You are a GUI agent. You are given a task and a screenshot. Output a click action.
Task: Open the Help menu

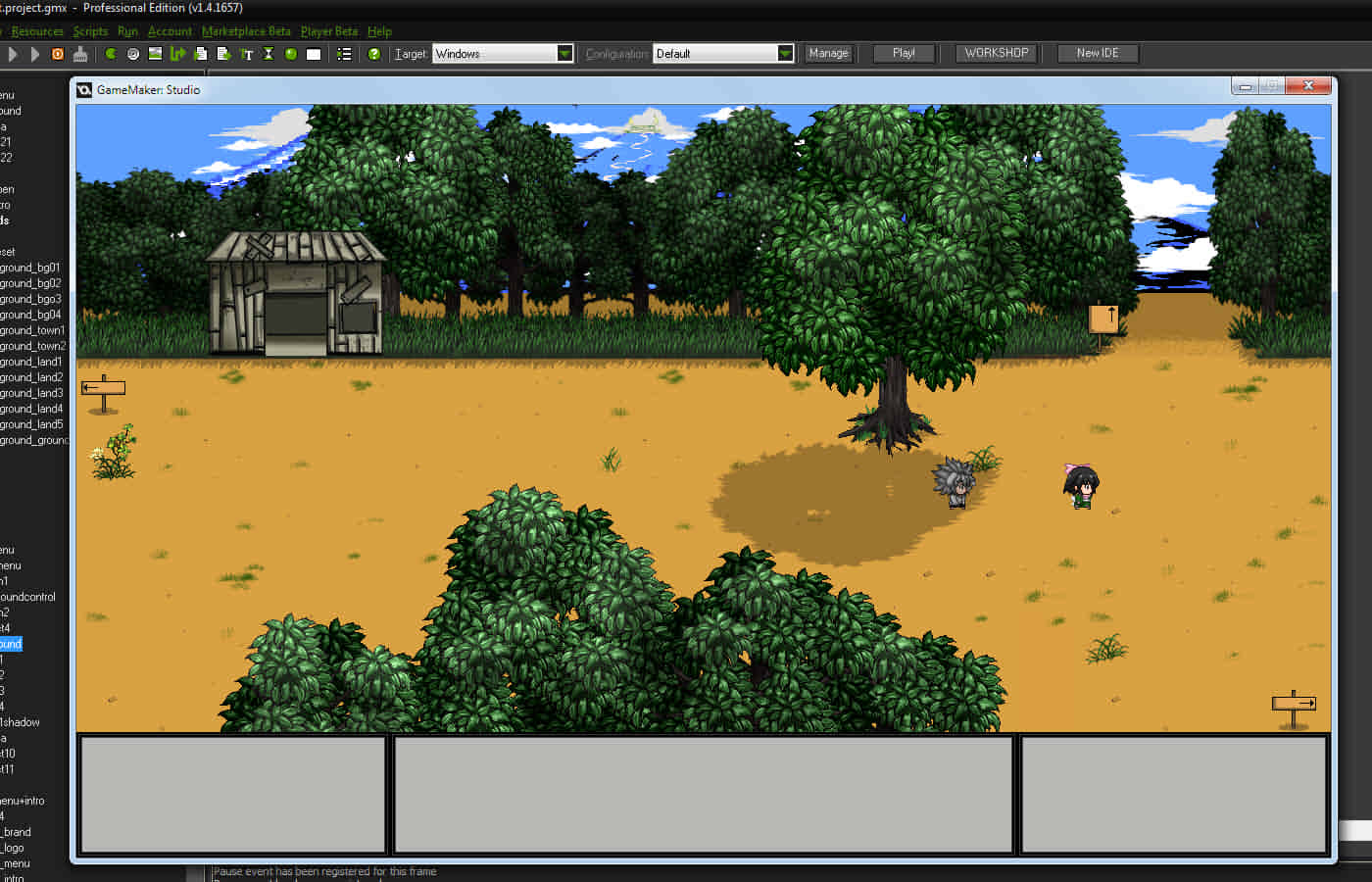(x=379, y=31)
